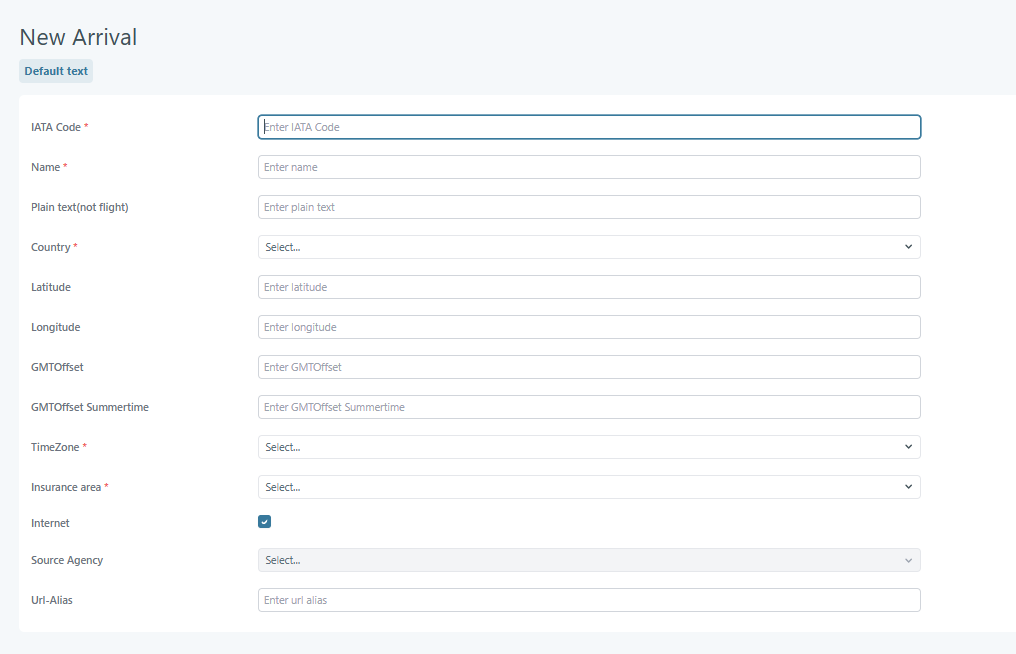Image resolution: width=1016 pixels, height=654 pixels.
Task: Select the Enter longitude field
Action: [x=588, y=327]
